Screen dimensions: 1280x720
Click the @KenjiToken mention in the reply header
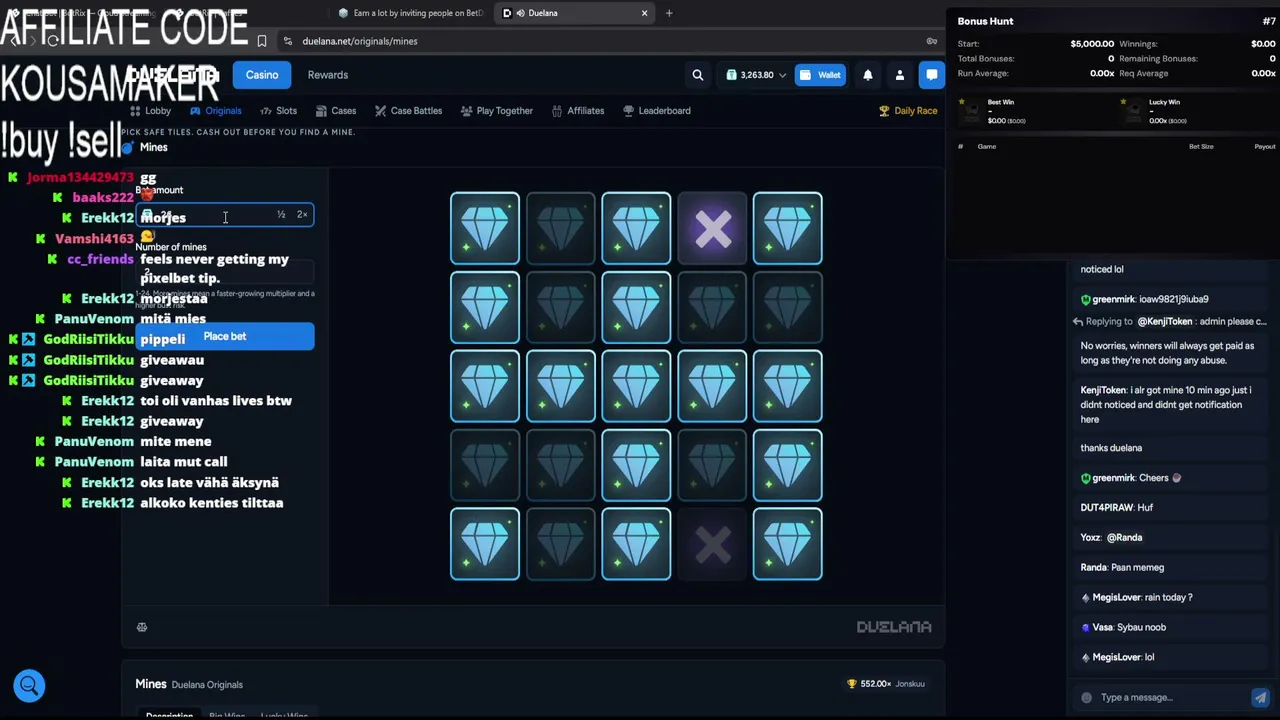(1165, 322)
